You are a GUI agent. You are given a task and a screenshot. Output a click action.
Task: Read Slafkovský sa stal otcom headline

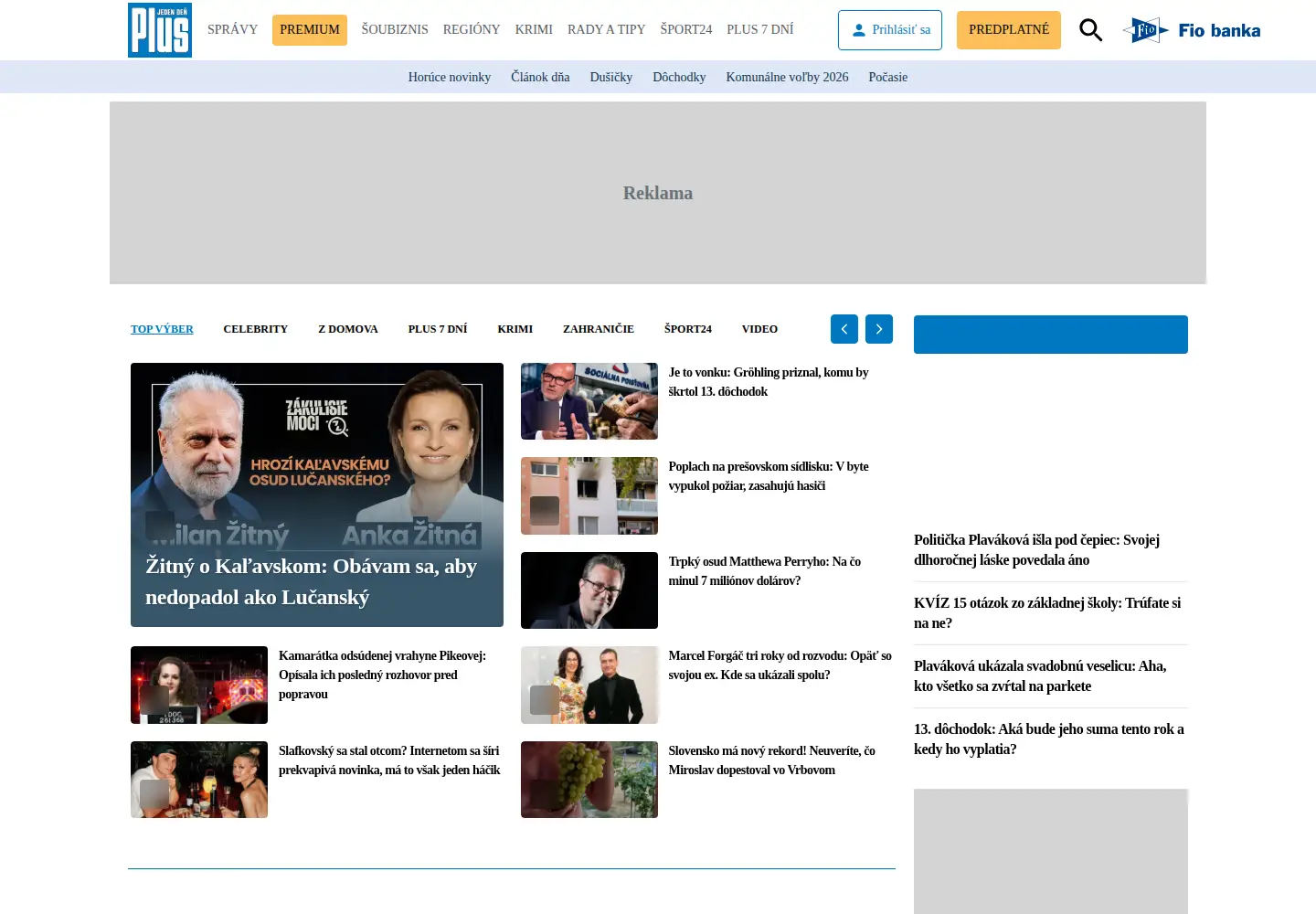[389, 760]
